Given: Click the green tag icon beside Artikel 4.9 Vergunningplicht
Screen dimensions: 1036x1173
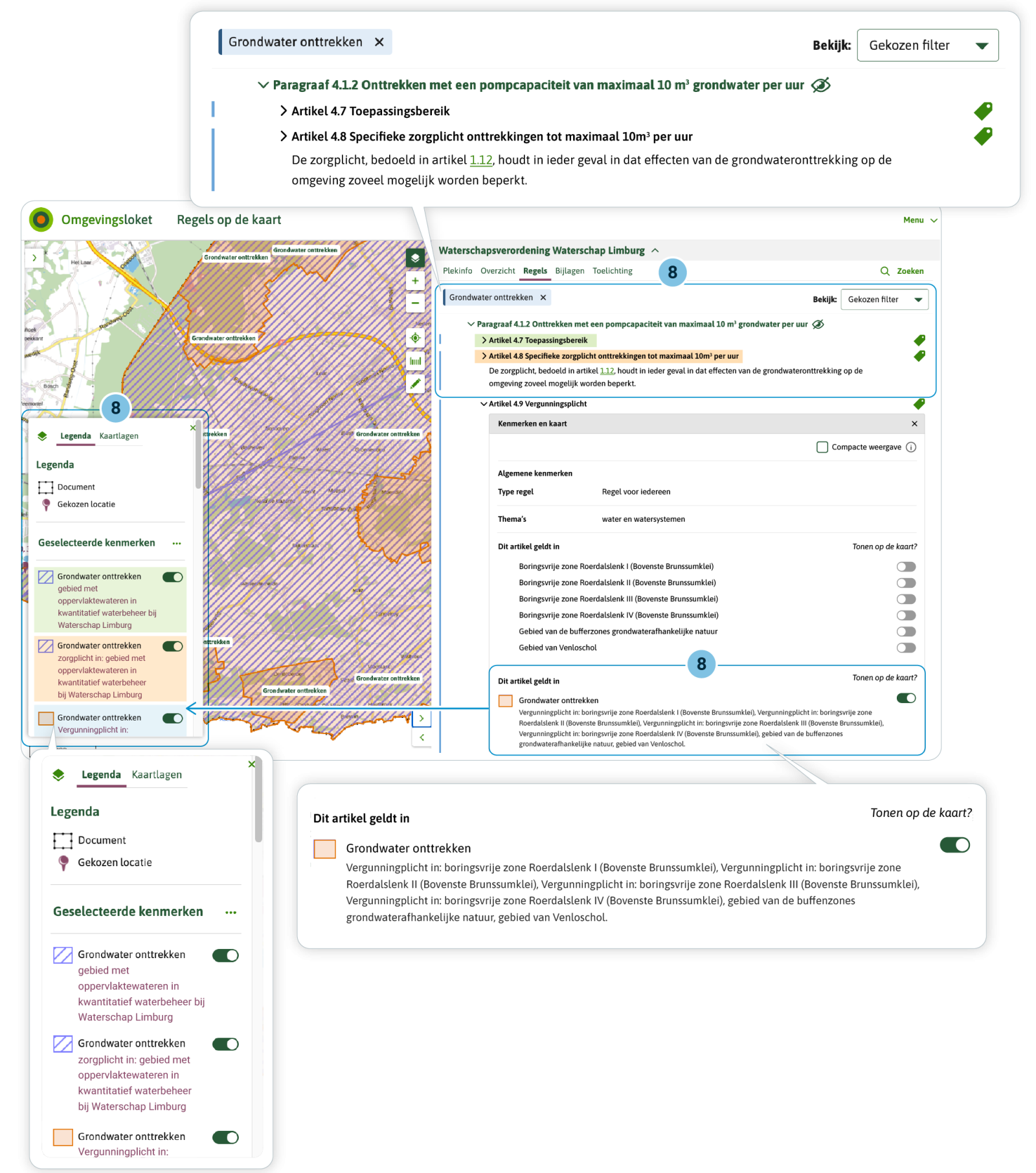Looking at the screenshot, I should [x=920, y=403].
